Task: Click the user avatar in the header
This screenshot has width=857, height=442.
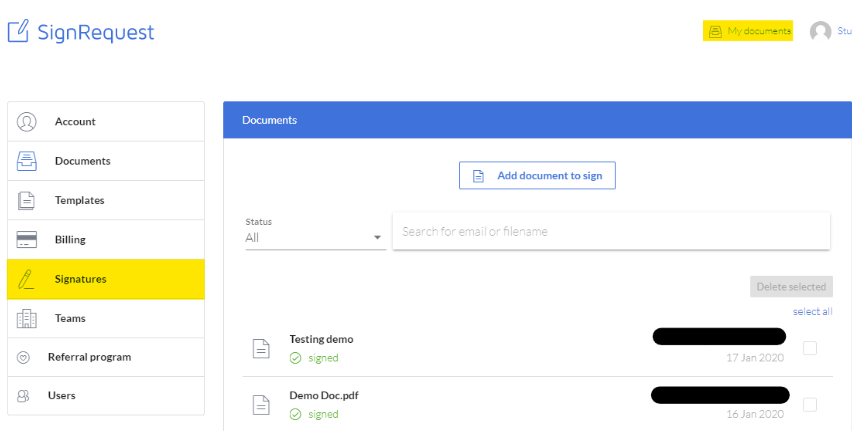Action: click(x=820, y=32)
